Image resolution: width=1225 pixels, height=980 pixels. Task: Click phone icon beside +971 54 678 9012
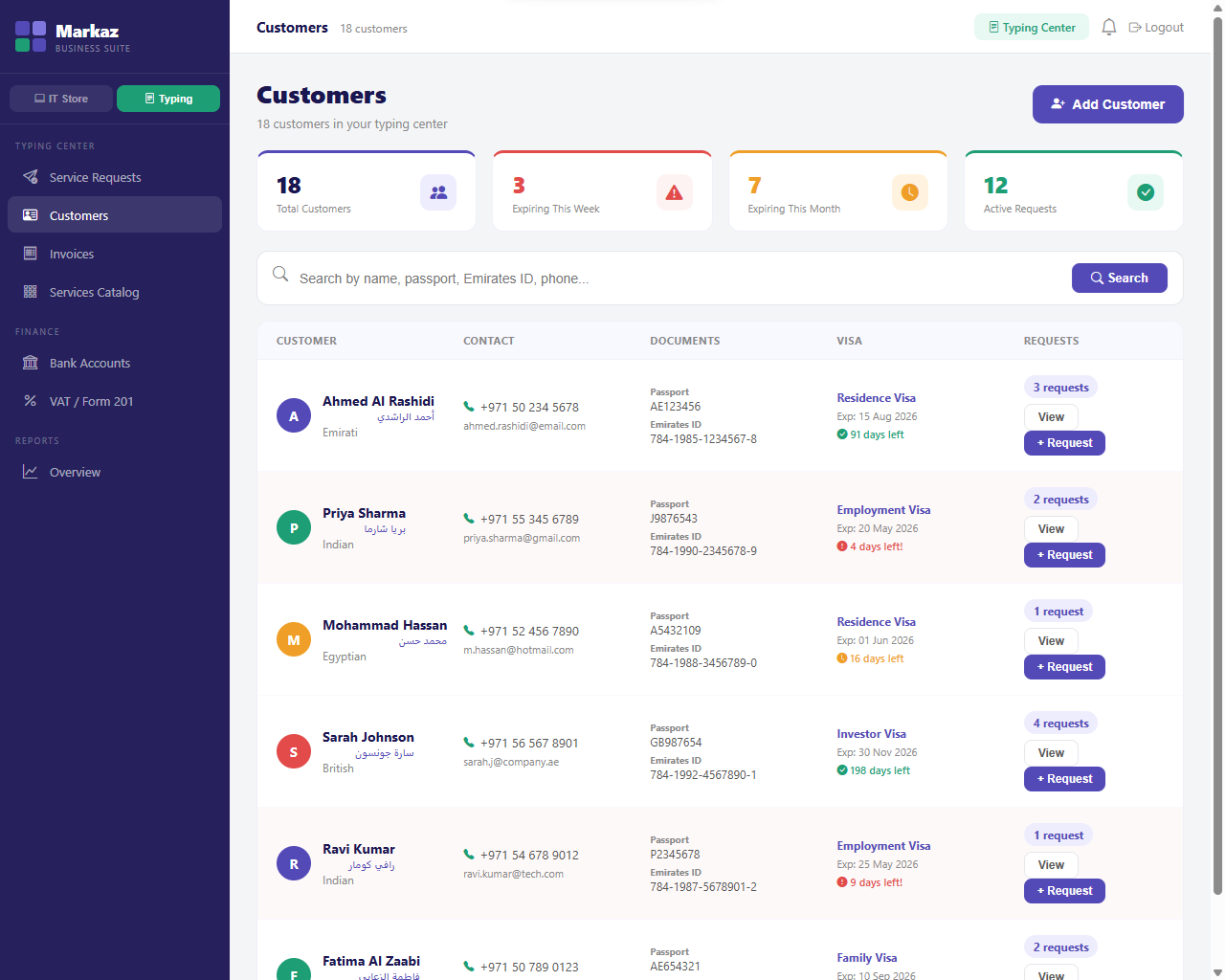point(469,855)
